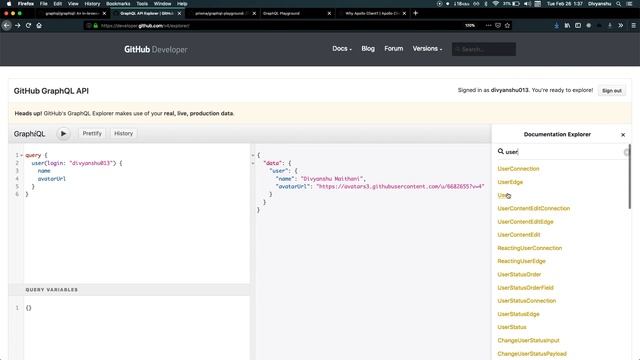Show more toolbar items with the overflow chevron
This screenshot has height=360, width=640.
(620, 25)
